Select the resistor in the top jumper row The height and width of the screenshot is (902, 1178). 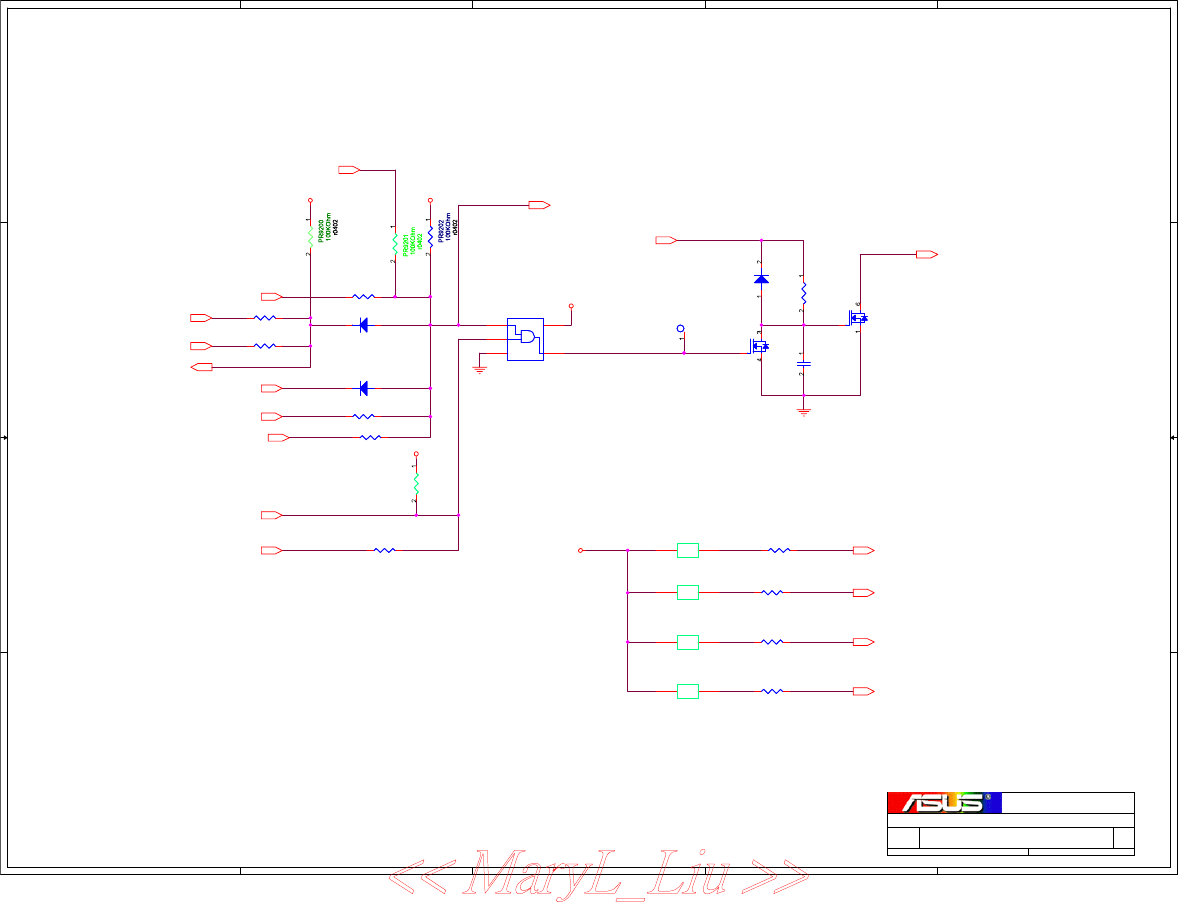click(x=779, y=551)
